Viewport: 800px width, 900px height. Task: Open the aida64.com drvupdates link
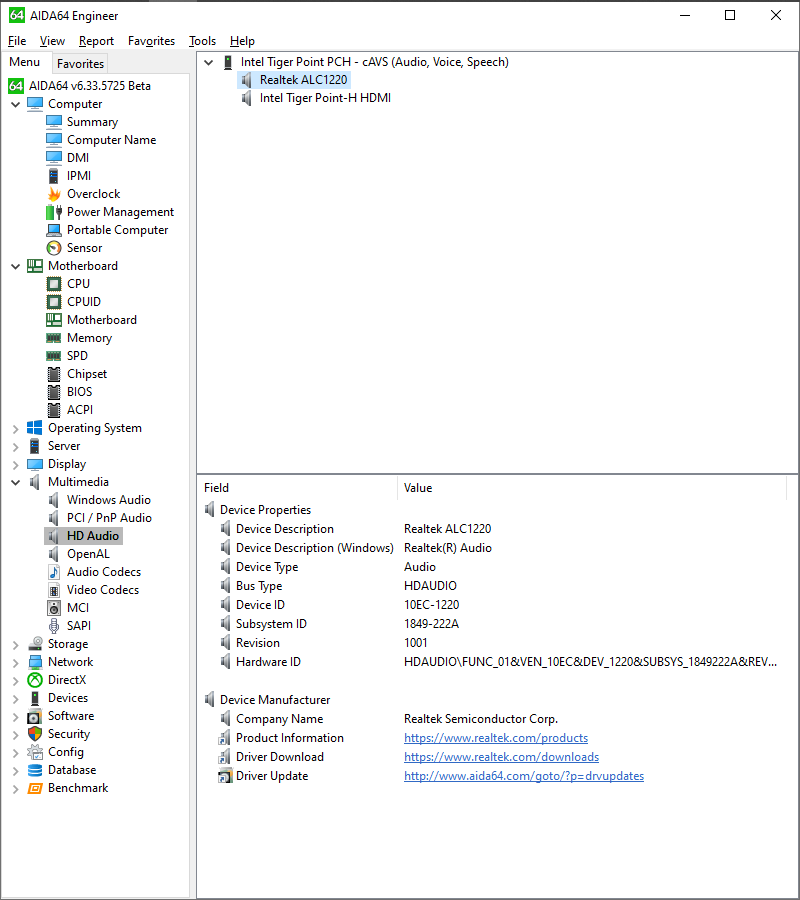[524, 775]
